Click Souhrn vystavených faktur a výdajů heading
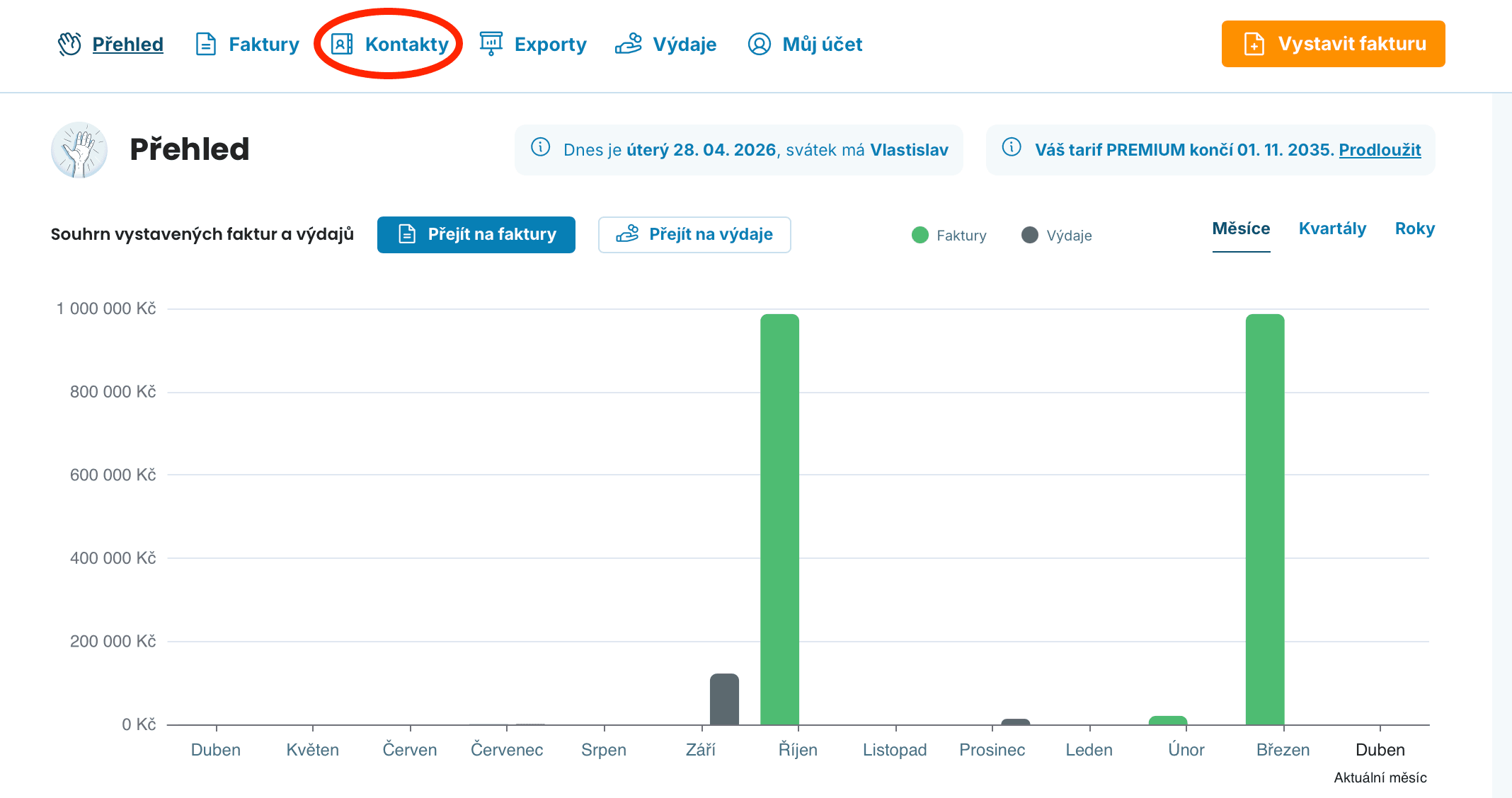The image size is (1512, 798). [202, 234]
